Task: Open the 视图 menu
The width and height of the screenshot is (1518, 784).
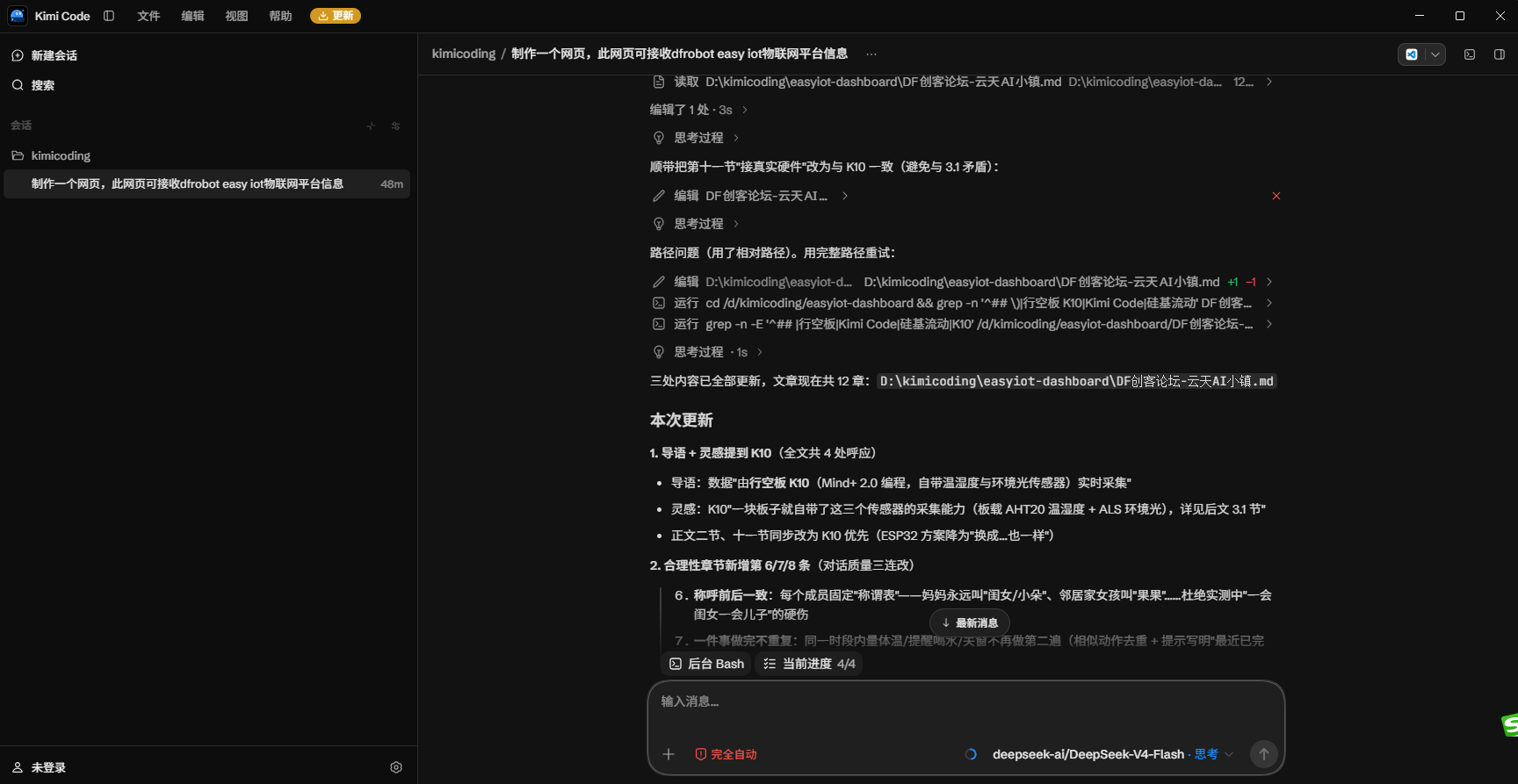Action: 236,16
